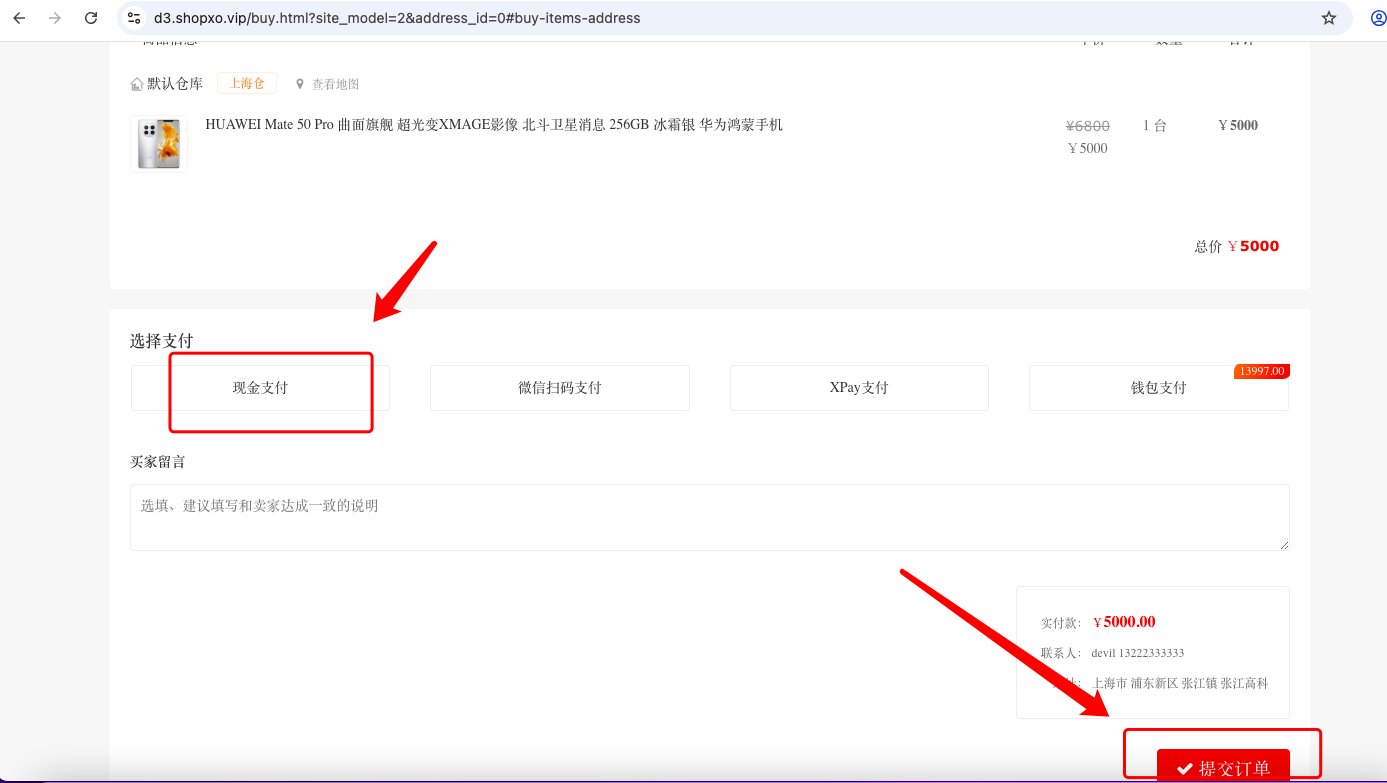Click the browser forward arrow

55,18
